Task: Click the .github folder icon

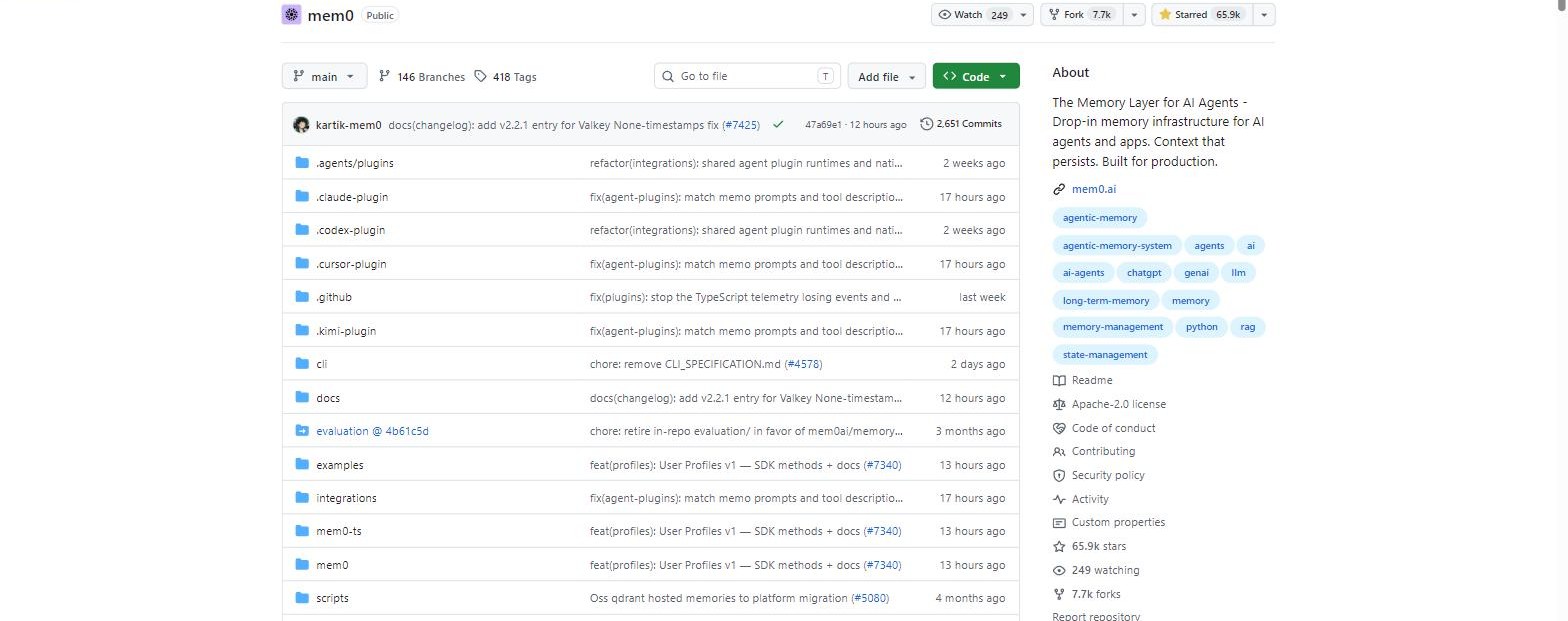Action: click(302, 297)
